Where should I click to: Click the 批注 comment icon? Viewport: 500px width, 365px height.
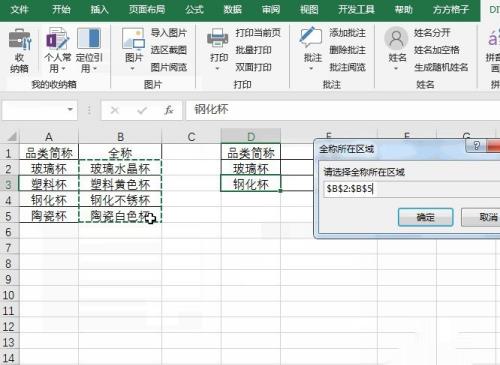pos(311,38)
